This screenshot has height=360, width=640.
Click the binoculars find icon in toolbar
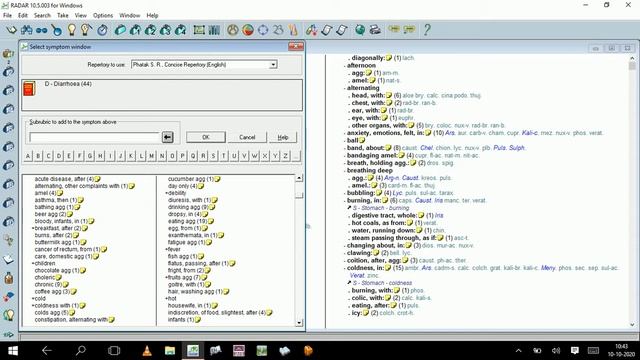(27, 30)
